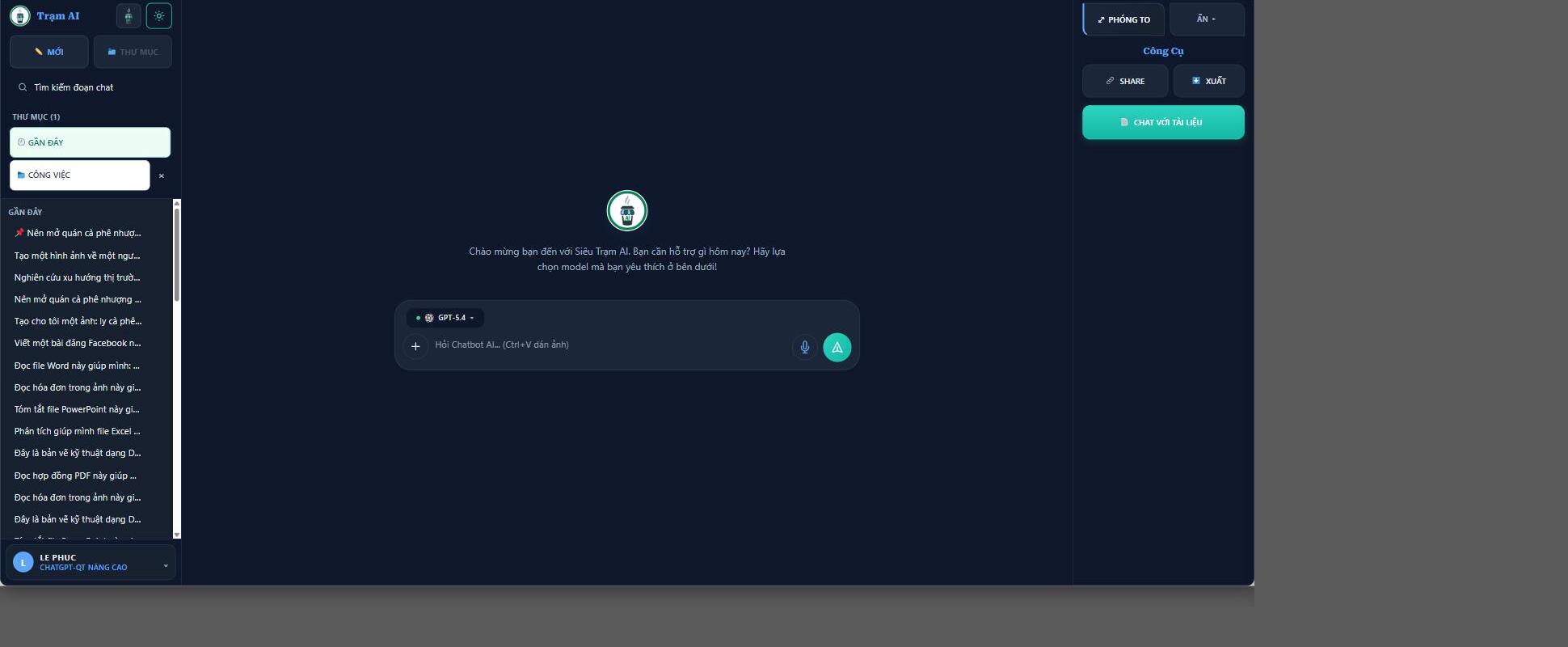Expand the GPT-5.4 model selector dropdown
1568x647 pixels.
[445, 318]
